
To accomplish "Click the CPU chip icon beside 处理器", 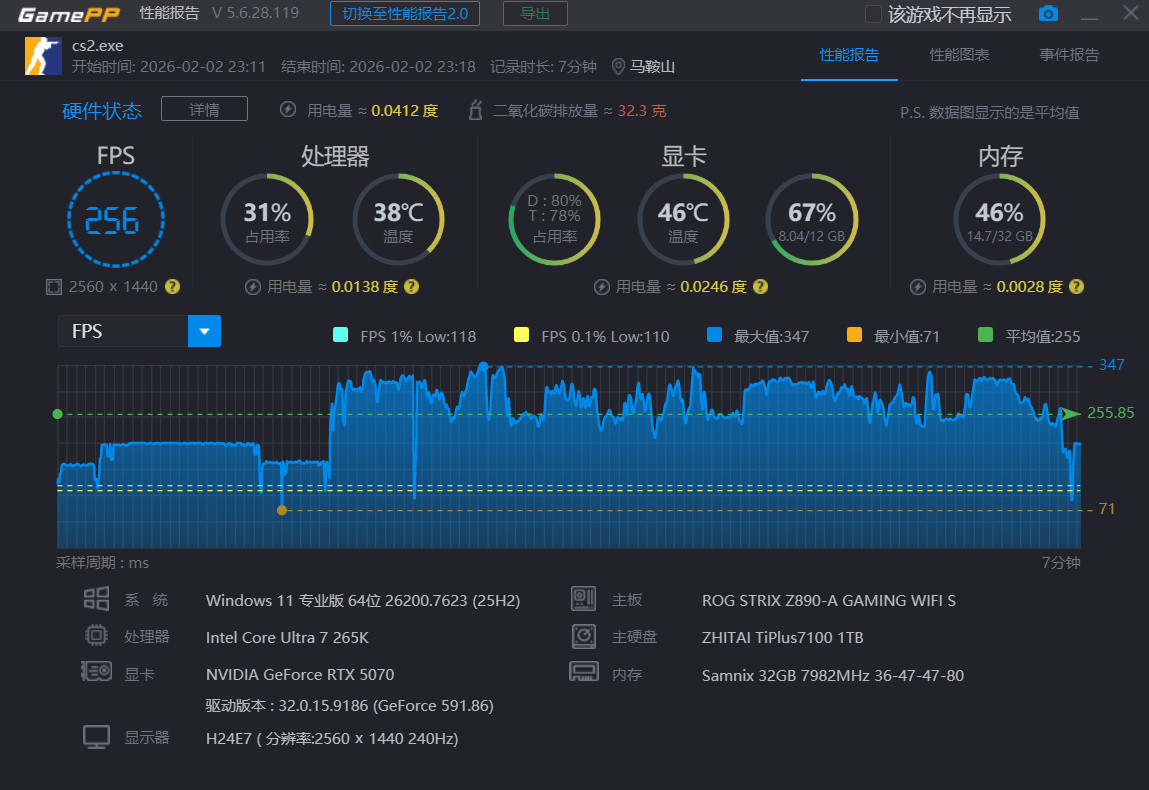I will 96,635.
